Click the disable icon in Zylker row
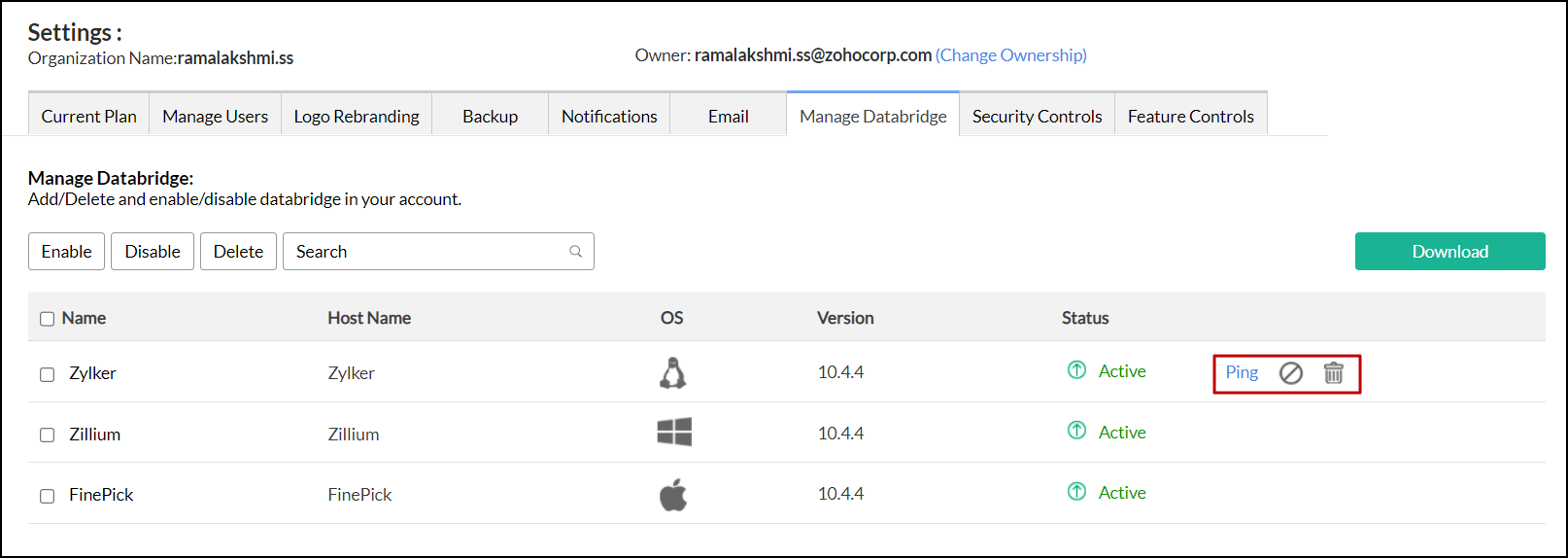Viewport: 1568px width, 558px height. tap(1290, 373)
